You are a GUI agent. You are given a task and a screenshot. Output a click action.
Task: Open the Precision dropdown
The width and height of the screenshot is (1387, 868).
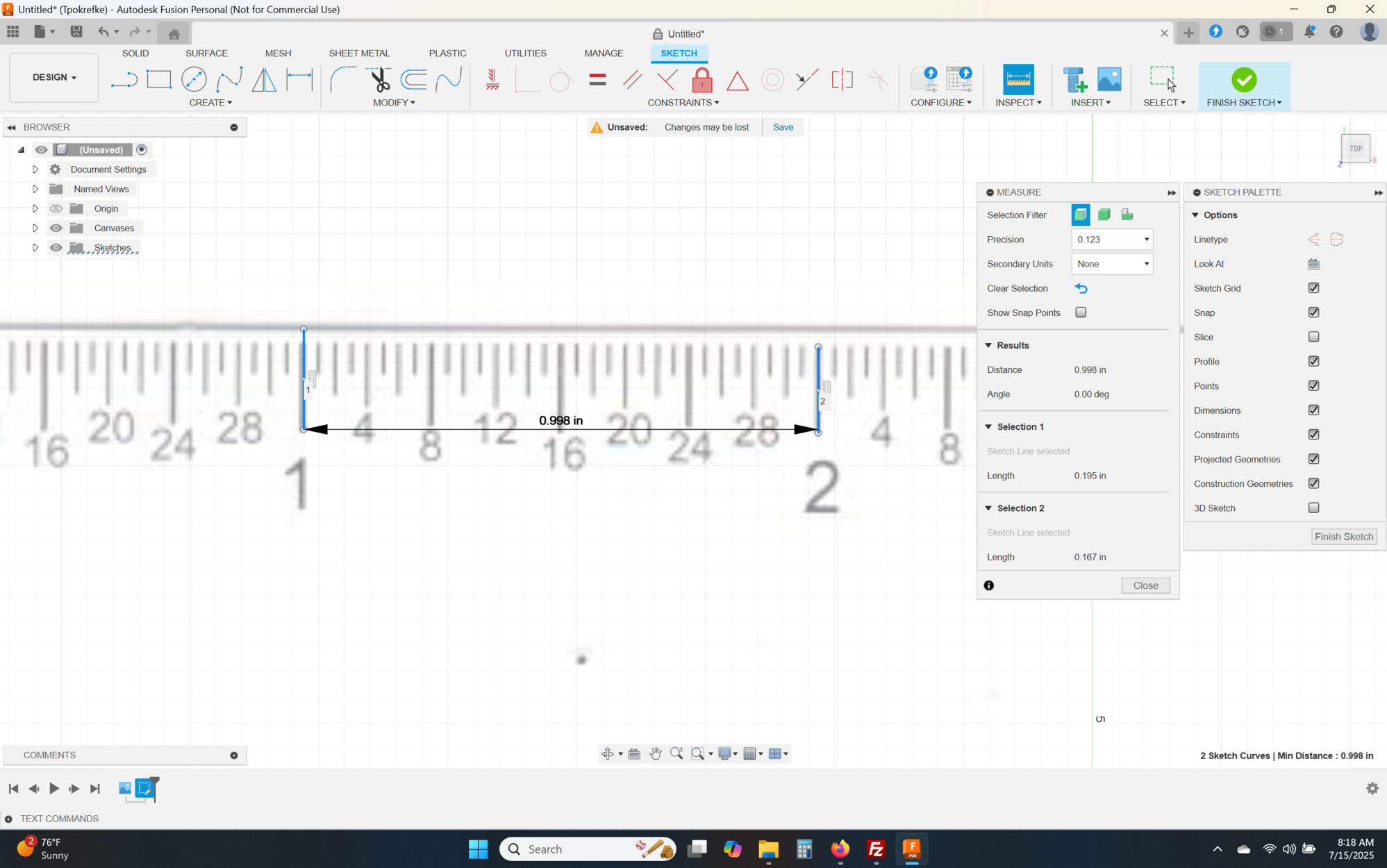pos(1111,240)
